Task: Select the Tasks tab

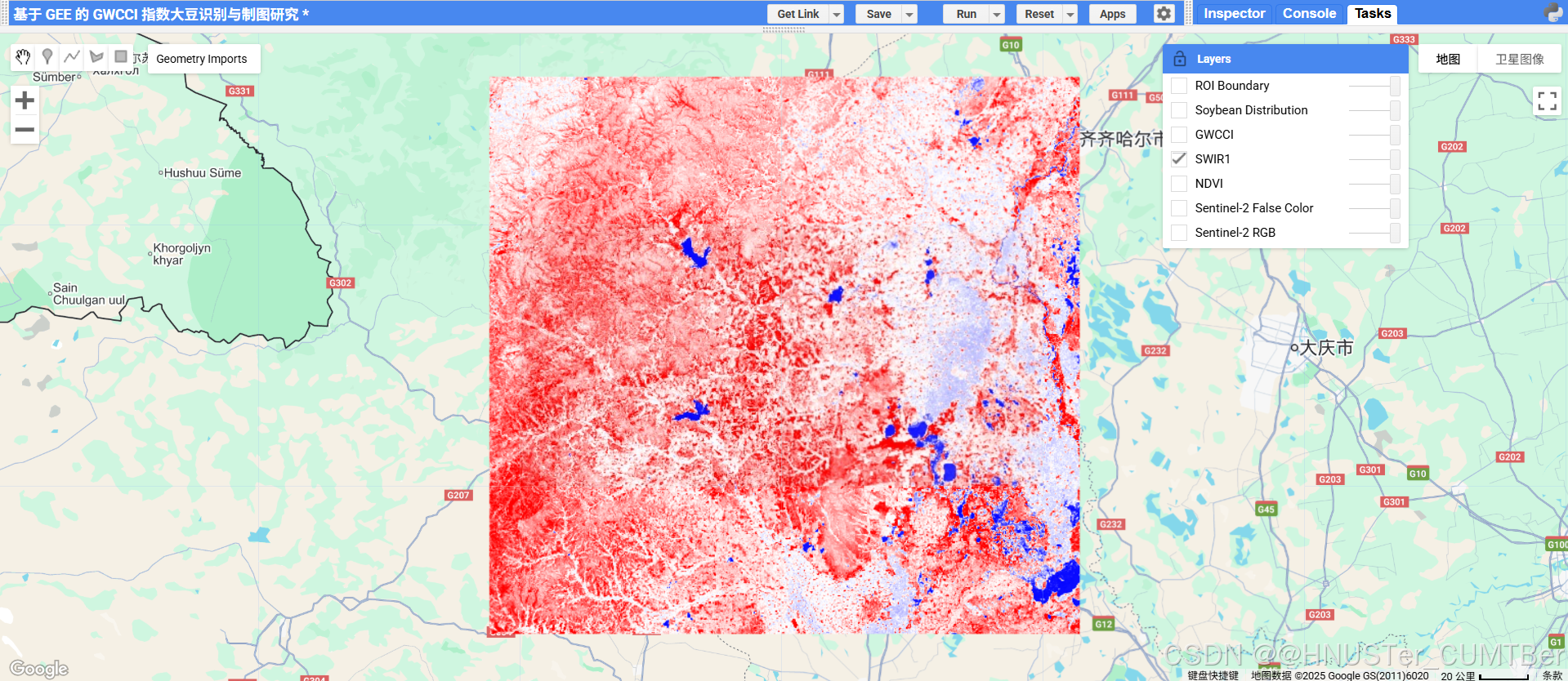Action: click(x=1372, y=13)
